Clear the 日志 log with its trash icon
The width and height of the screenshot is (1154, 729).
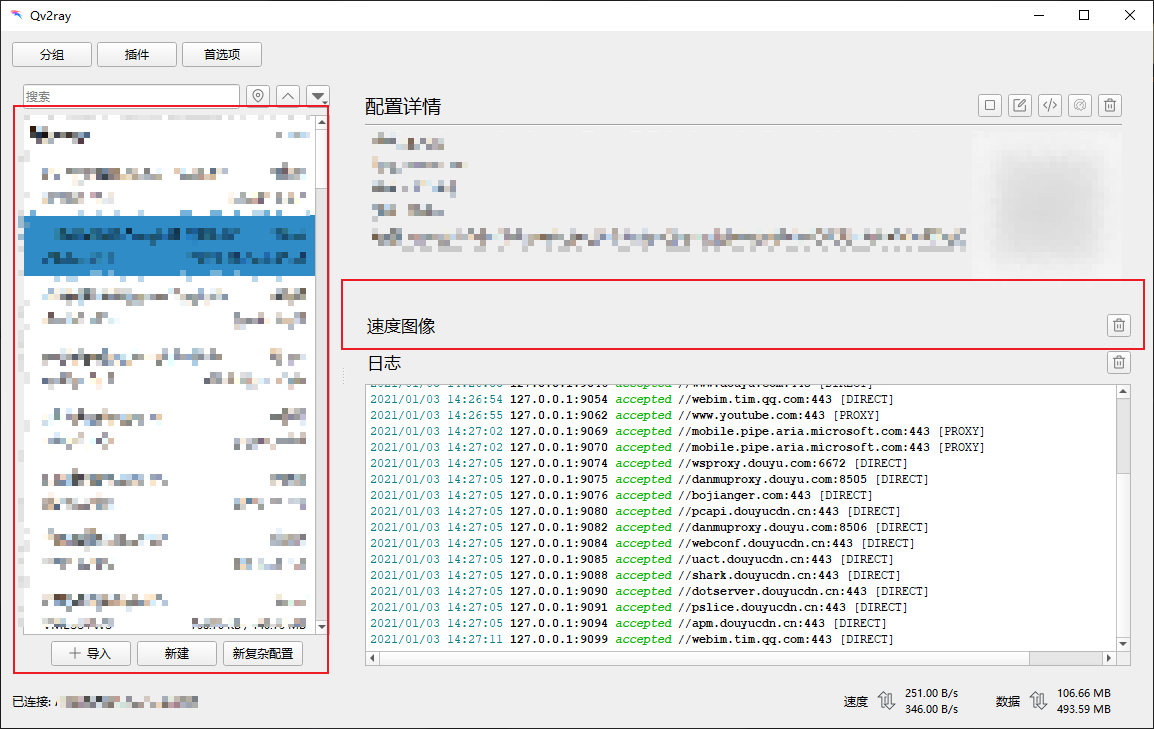click(x=1119, y=362)
